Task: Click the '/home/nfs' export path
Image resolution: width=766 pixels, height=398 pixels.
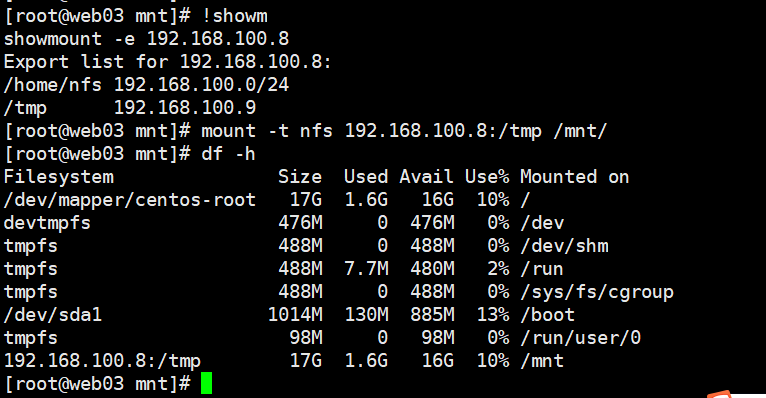Action: point(53,85)
